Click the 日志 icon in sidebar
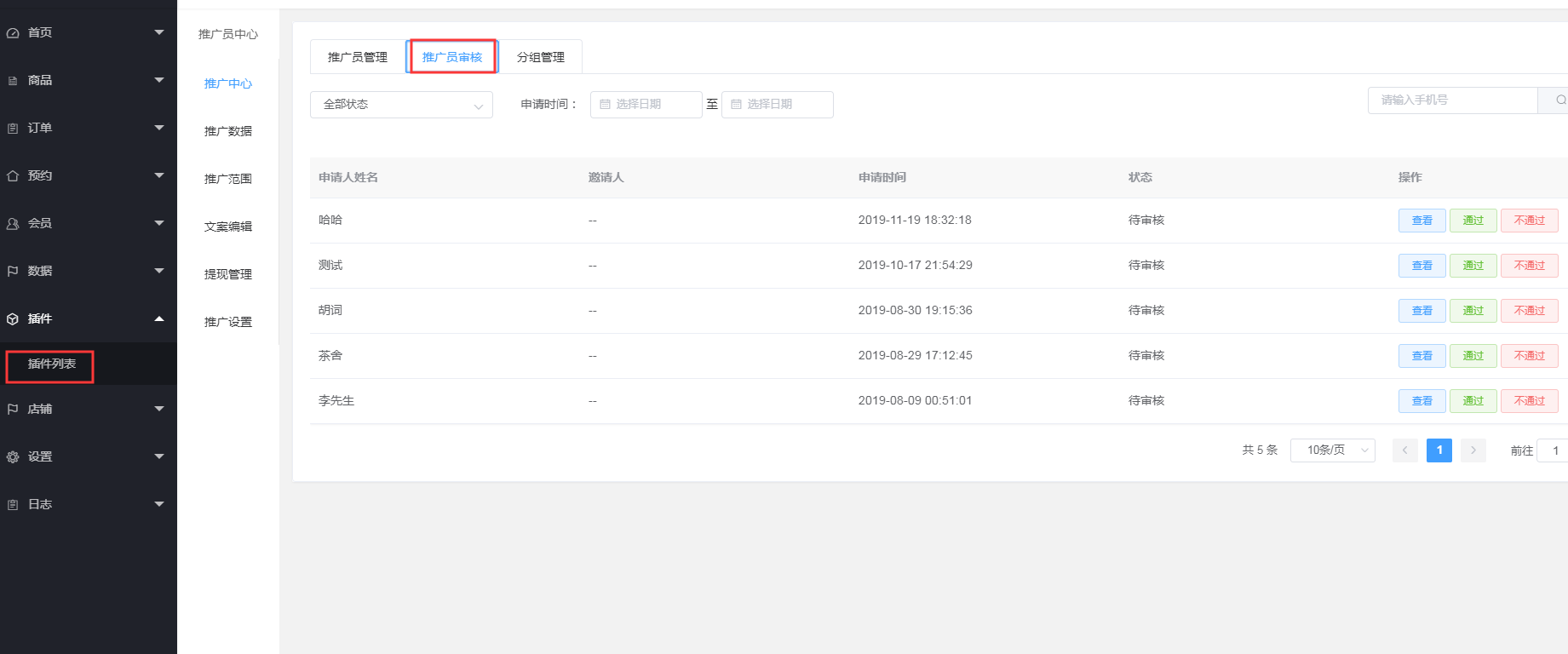The image size is (1568, 654). click(x=13, y=505)
